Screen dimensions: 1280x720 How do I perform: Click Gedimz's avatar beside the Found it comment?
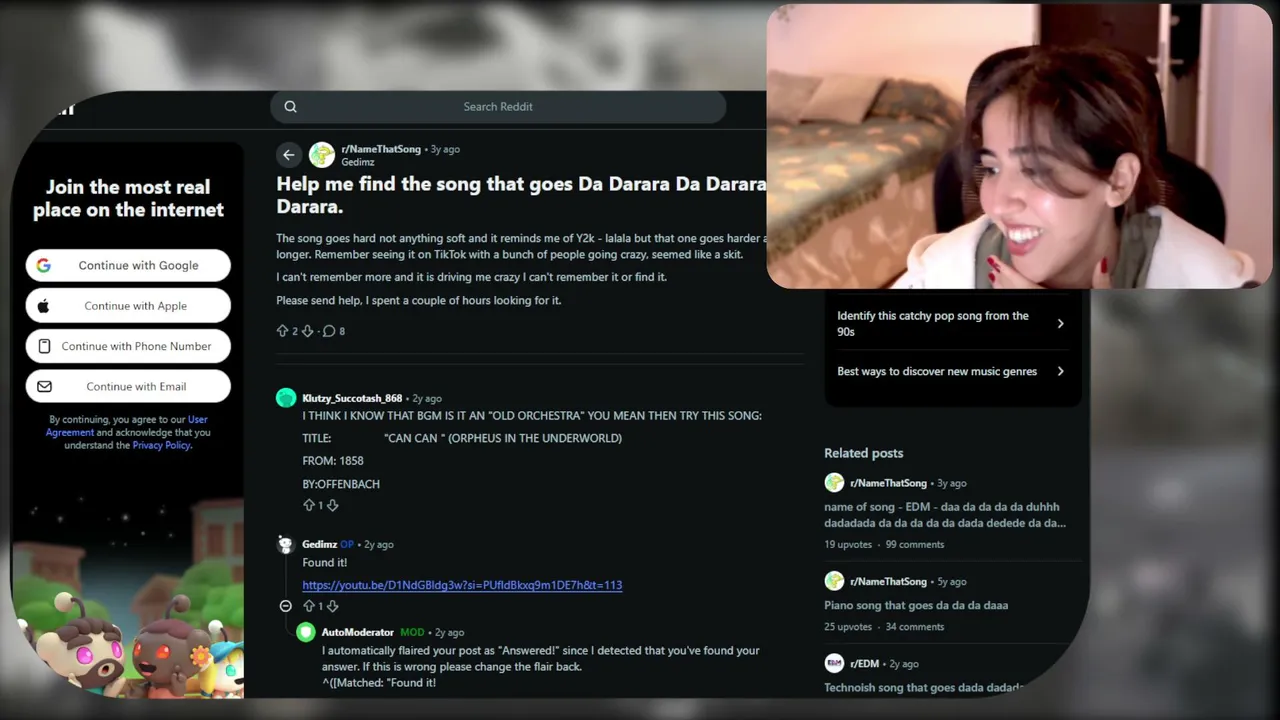286,544
